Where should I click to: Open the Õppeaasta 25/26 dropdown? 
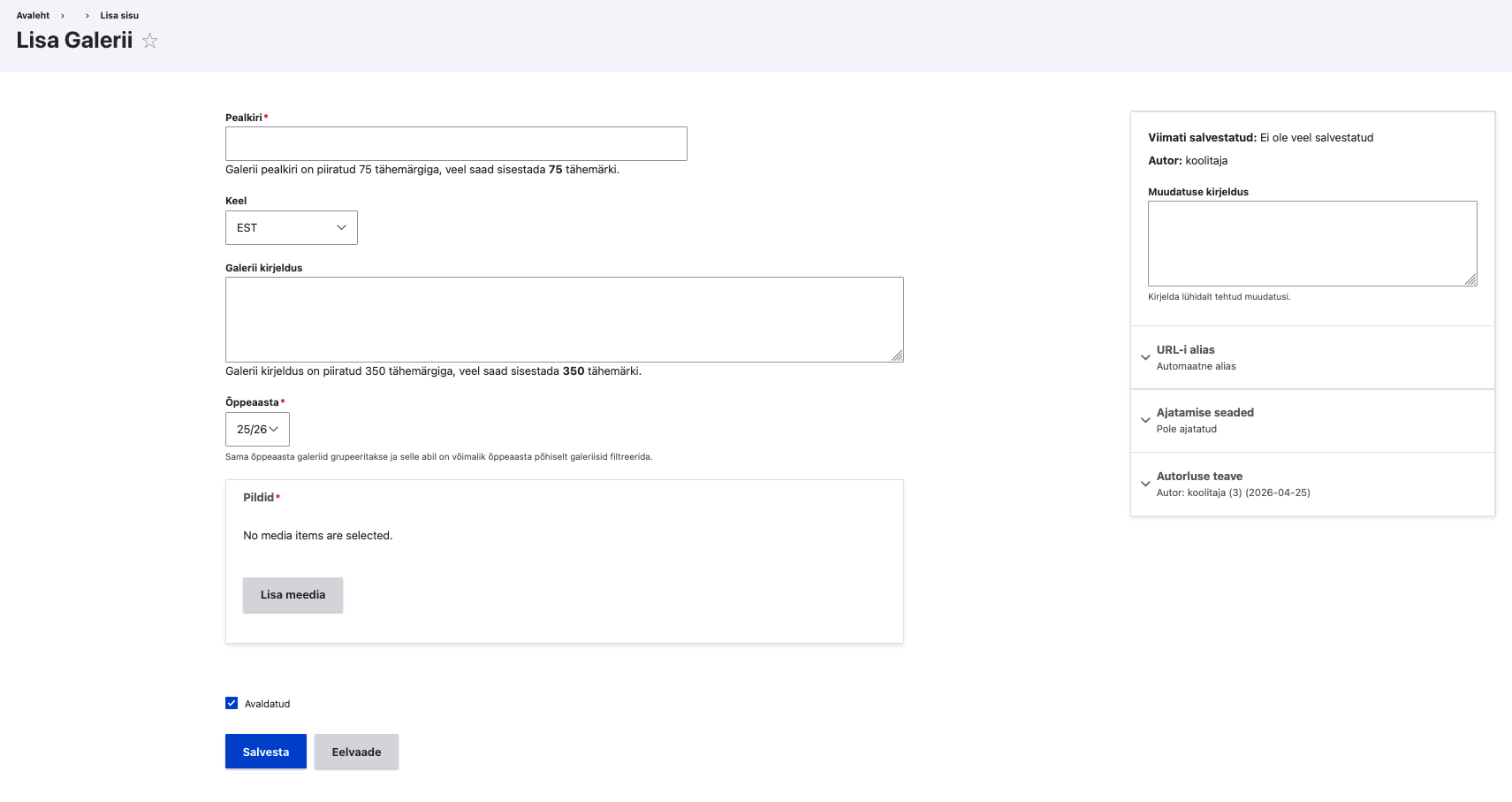point(257,429)
